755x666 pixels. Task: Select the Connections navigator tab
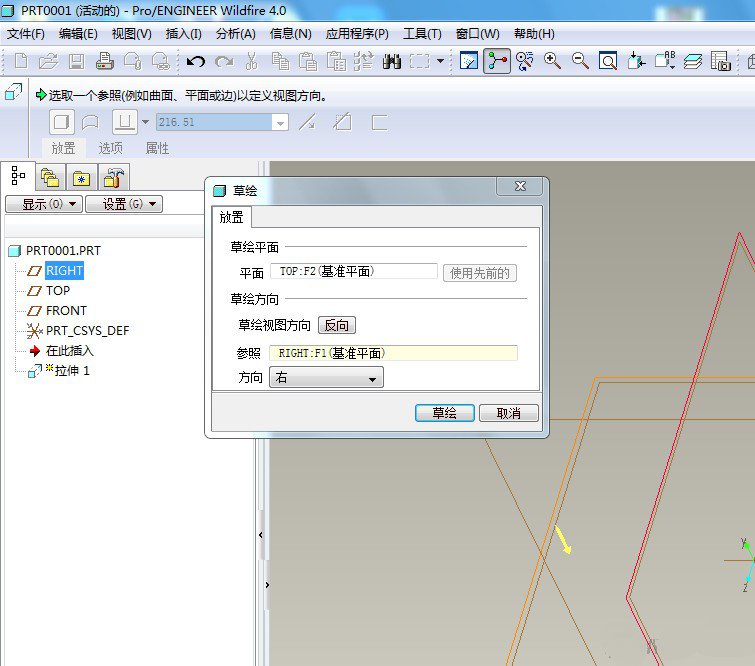pos(114,177)
